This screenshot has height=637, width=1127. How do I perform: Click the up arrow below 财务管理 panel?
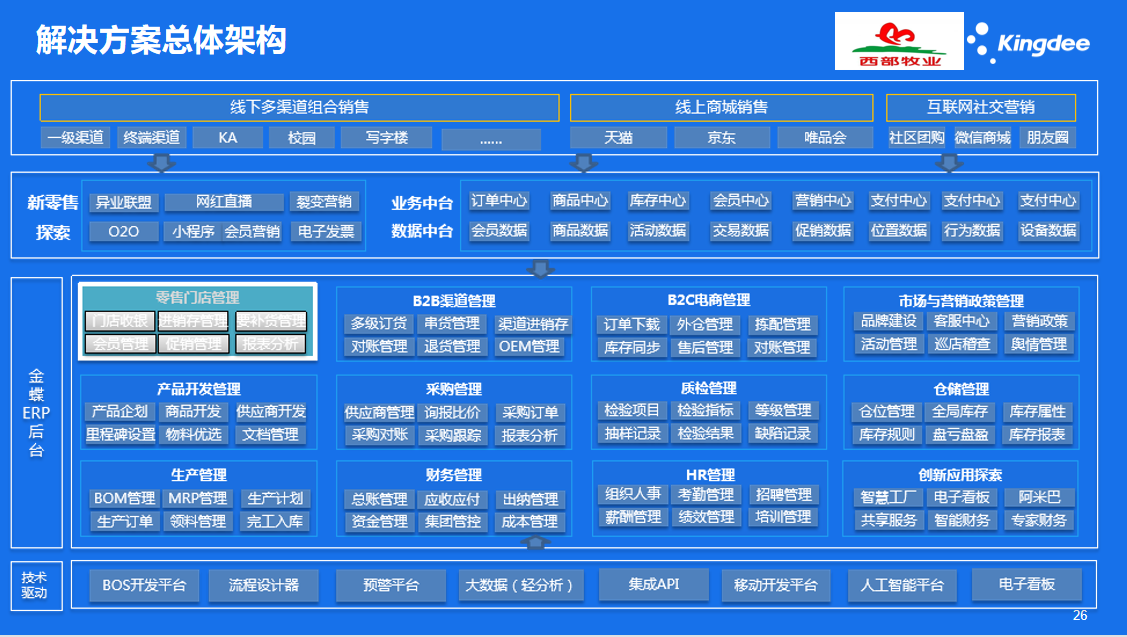click(537, 542)
